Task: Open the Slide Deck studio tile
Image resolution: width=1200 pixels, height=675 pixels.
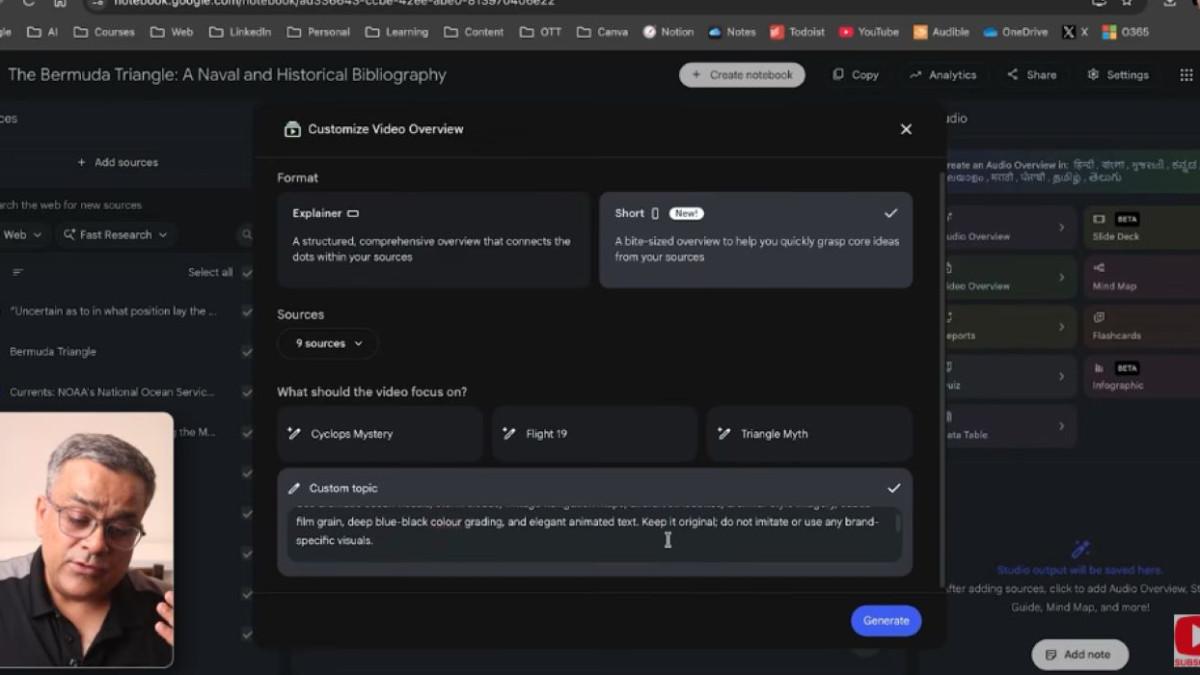Action: click(x=1141, y=228)
